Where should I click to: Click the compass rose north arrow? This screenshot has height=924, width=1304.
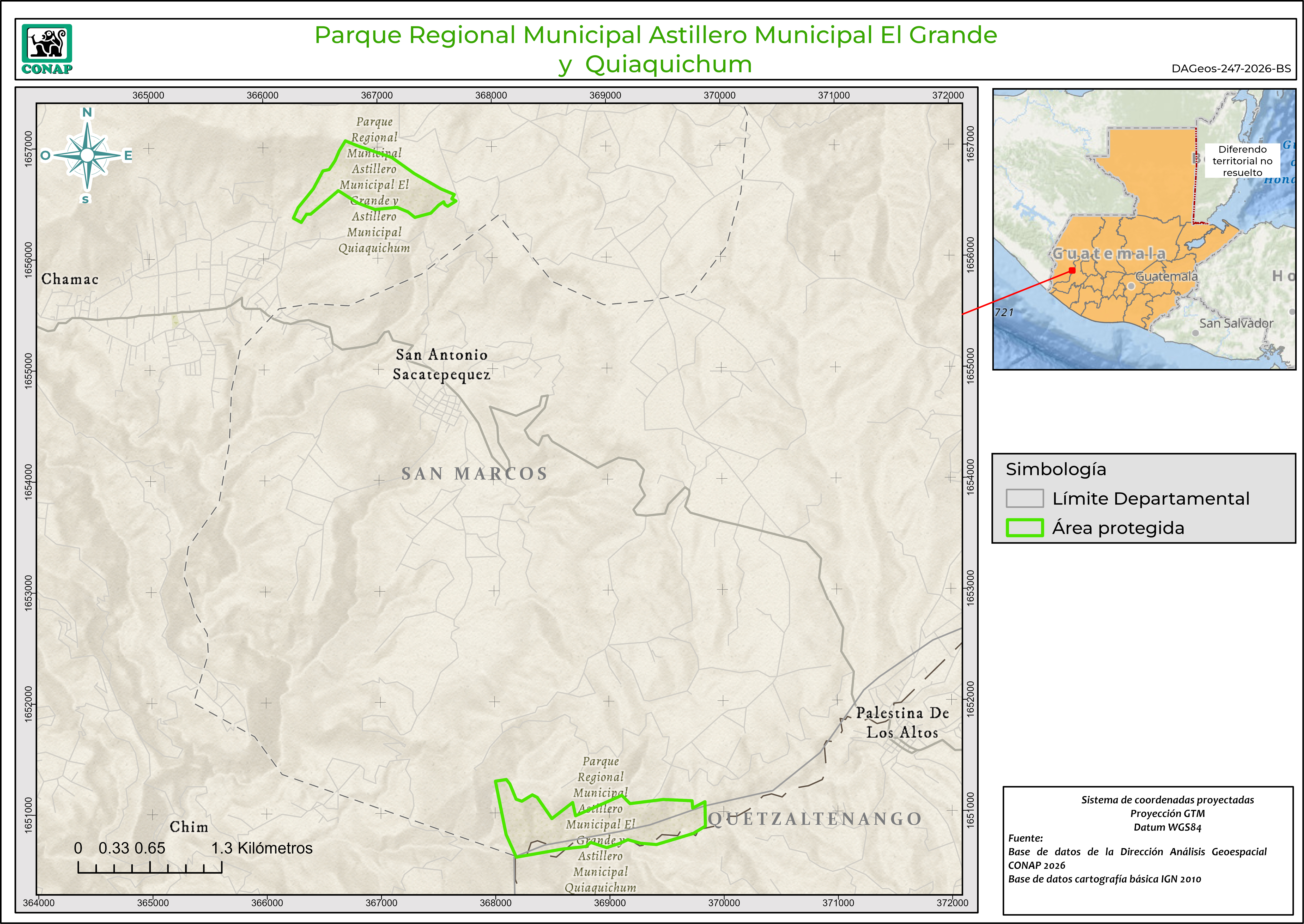[x=87, y=155]
